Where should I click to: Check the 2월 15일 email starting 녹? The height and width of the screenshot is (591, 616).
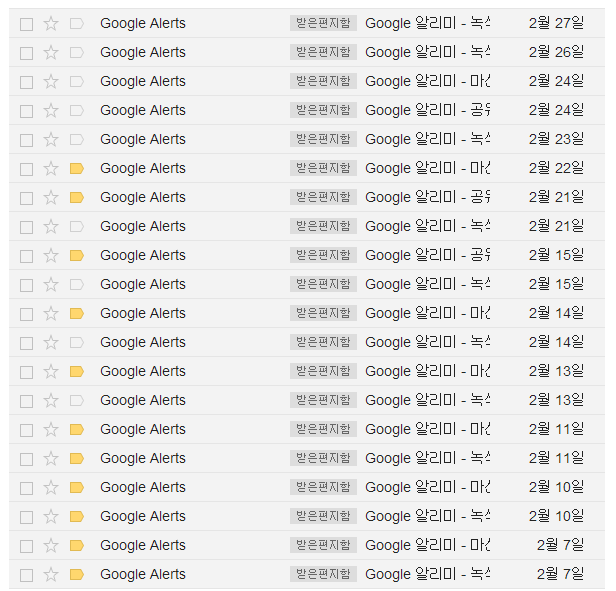pyautogui.click(x=26, y=285)
